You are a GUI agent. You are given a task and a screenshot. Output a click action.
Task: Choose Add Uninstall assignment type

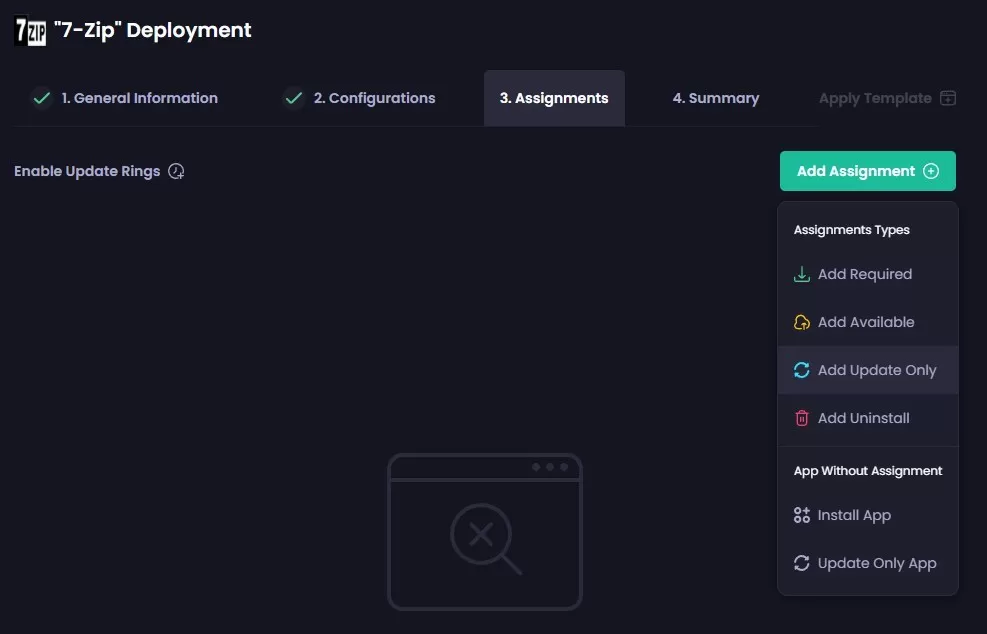pyautogui.click(x=864, y=417)
